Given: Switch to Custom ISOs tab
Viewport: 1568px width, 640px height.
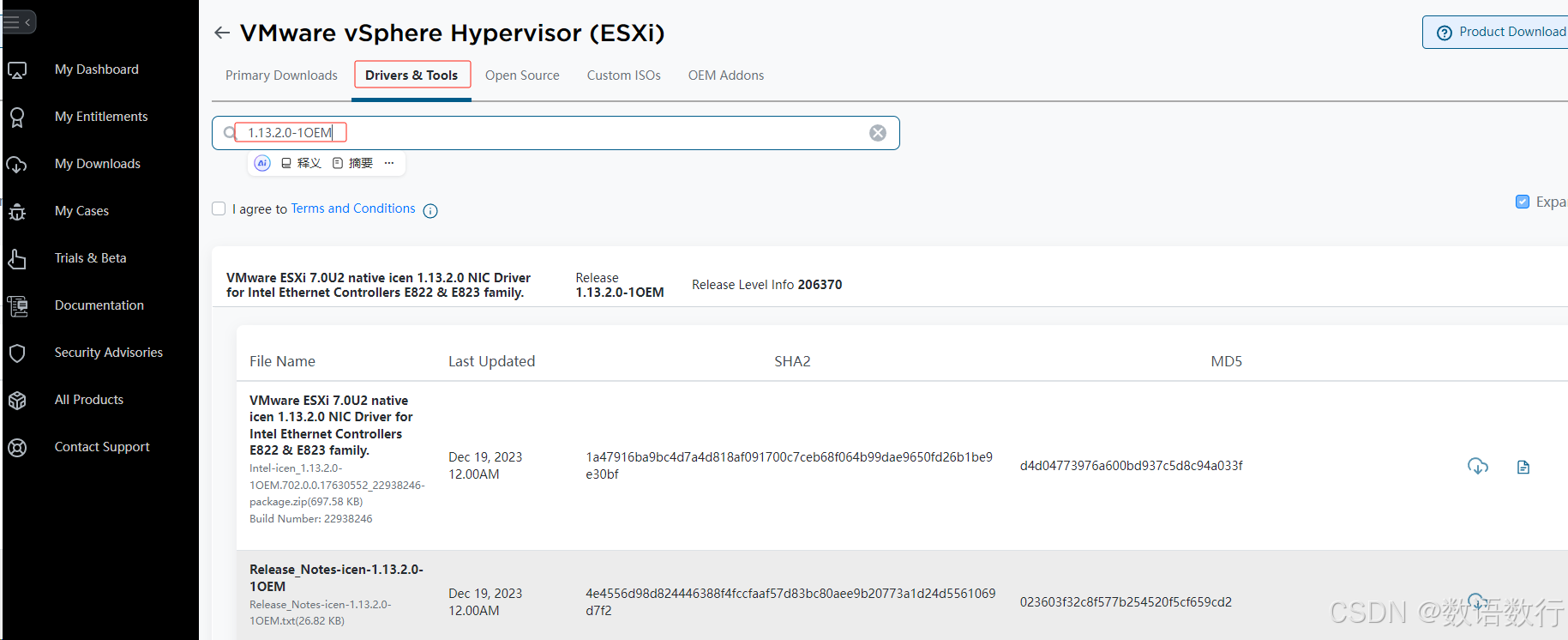Looking at the screenshot, I should 624,75.
